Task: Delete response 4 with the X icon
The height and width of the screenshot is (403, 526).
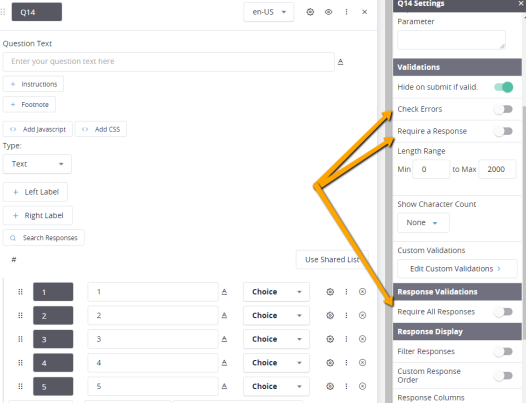Action: (362, 363)
